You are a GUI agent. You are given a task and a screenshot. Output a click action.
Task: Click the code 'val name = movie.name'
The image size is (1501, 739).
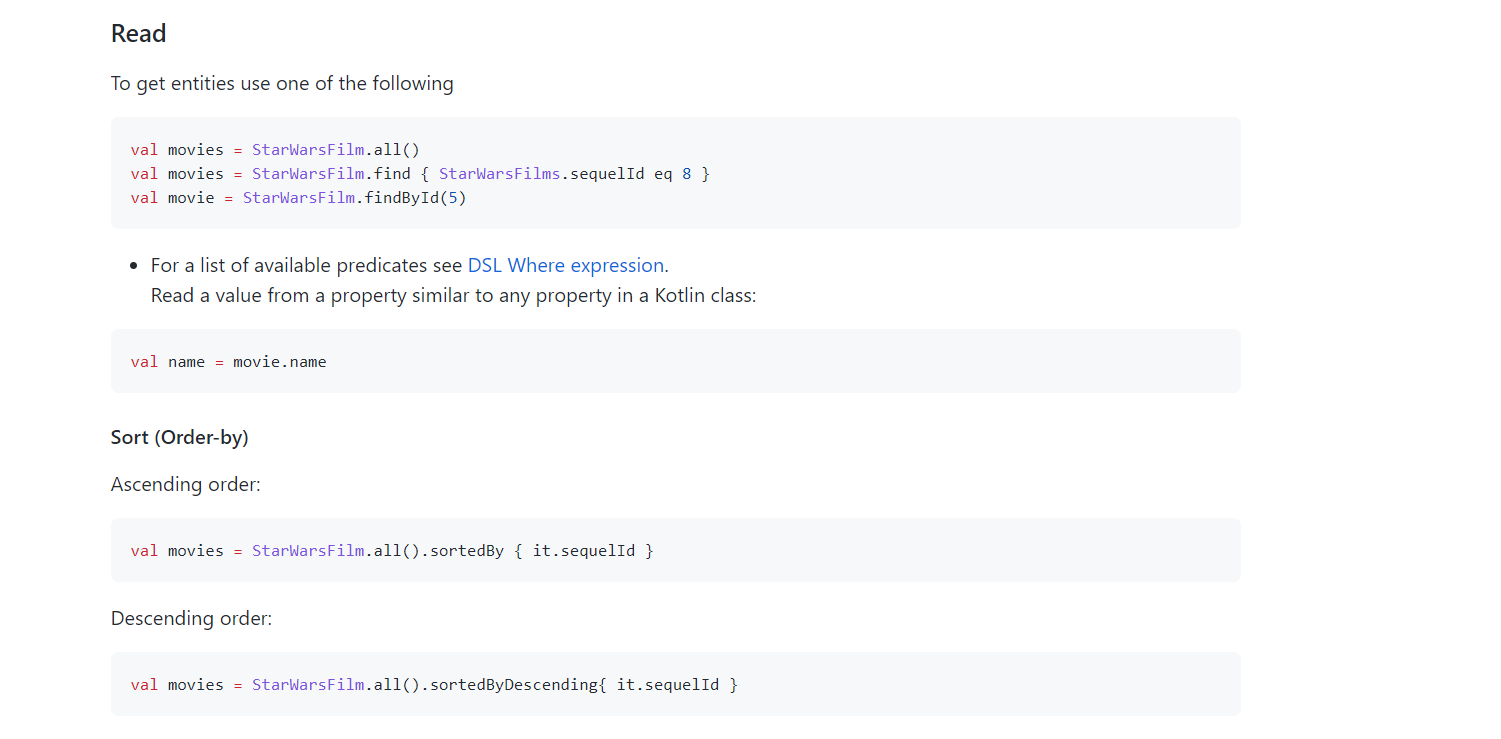pos(229,362)
